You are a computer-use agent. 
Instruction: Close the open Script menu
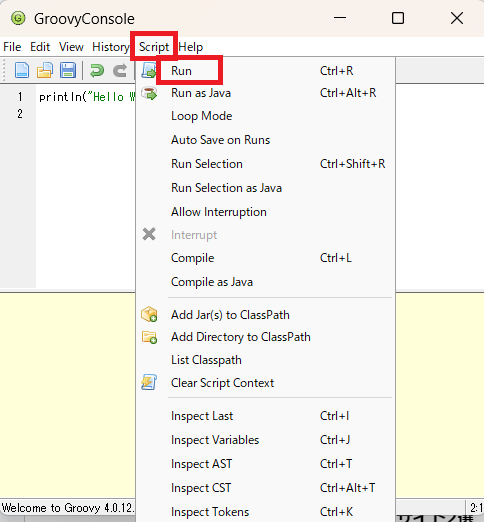(x=154, y=47)
